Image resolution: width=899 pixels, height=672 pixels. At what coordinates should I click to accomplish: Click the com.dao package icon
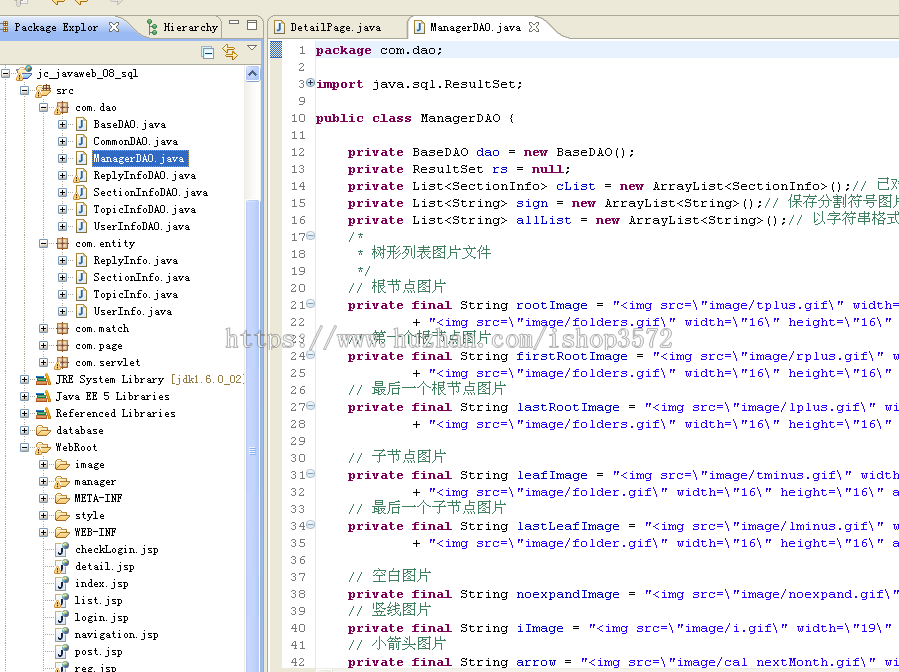coord(62,107)
